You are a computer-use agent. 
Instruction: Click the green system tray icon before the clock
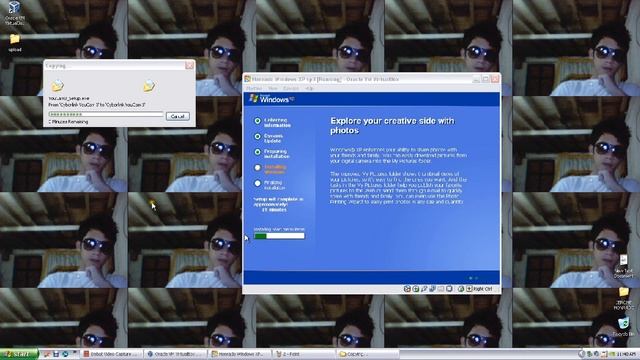[612, 354]
